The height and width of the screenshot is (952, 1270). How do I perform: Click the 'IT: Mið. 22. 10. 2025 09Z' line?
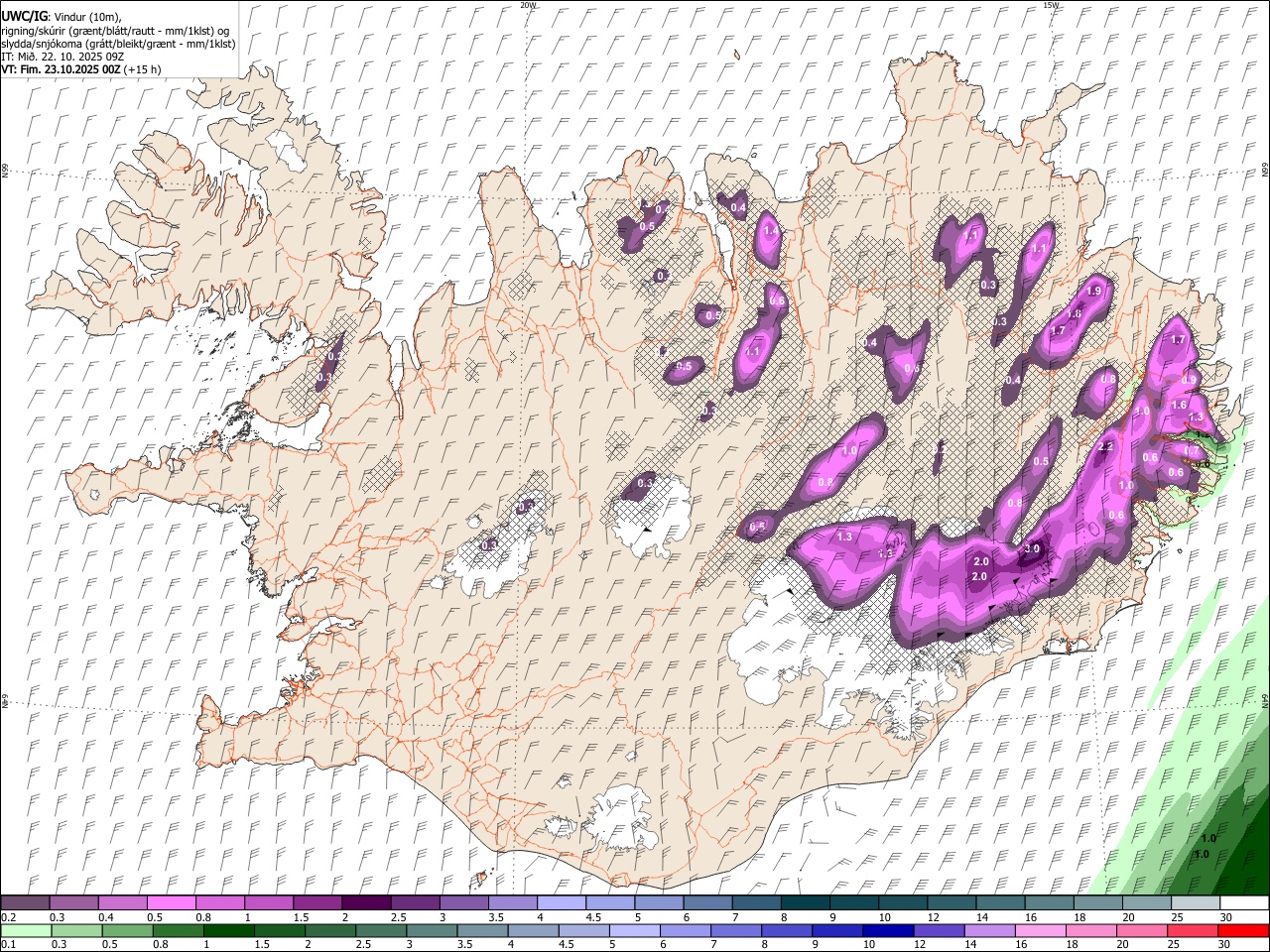click(63, 57)
